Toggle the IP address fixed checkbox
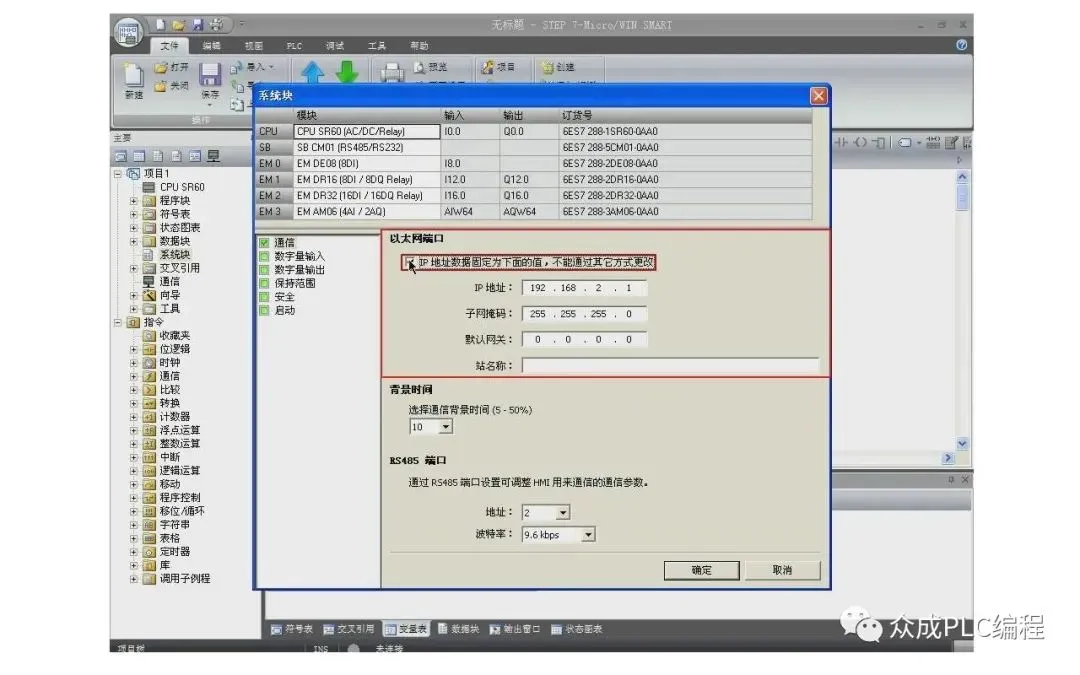Viewport: 1080px width, 675px height. tap(410, 262)
